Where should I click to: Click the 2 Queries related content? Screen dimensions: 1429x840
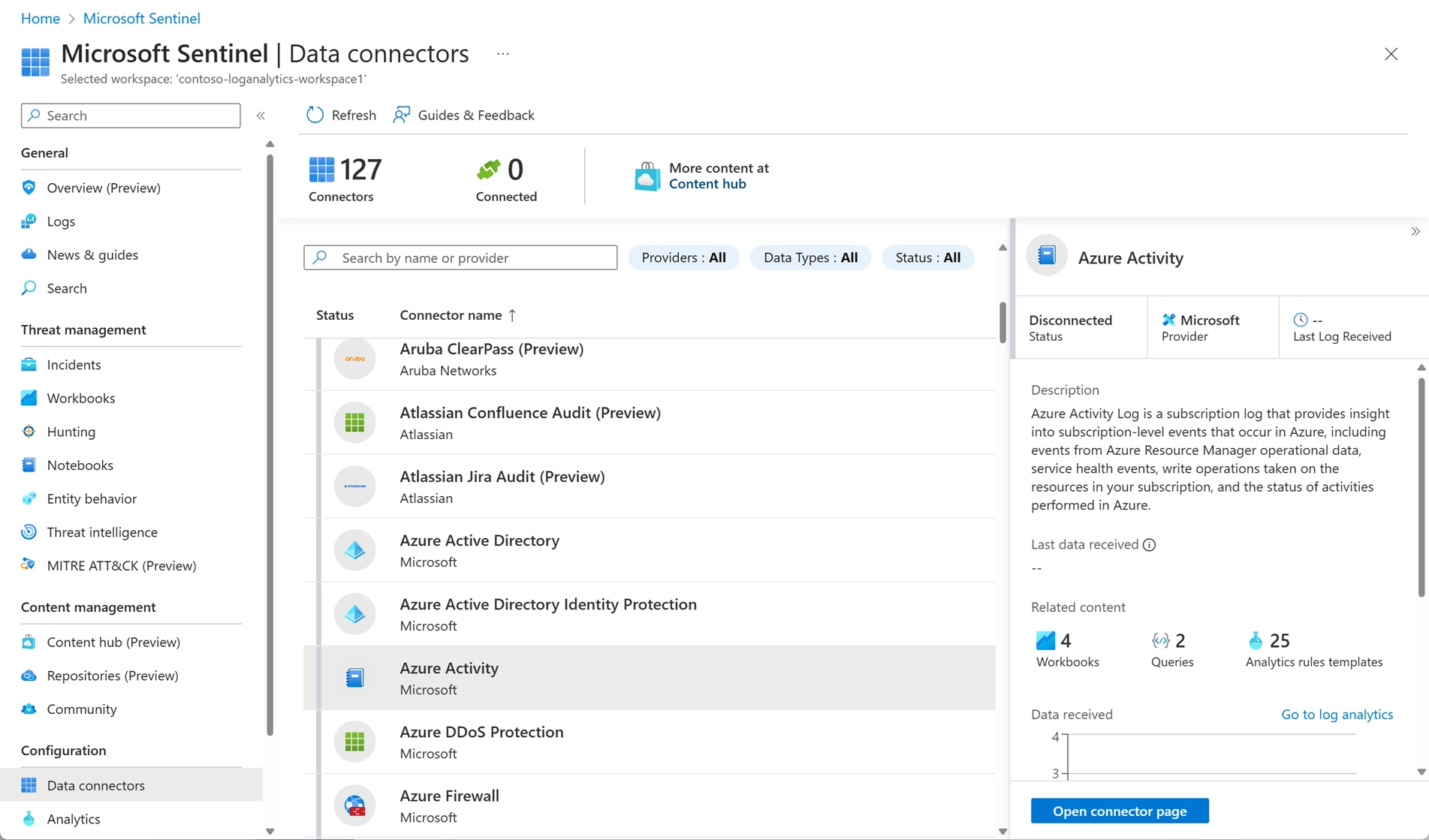click(x=1171, y=650)
